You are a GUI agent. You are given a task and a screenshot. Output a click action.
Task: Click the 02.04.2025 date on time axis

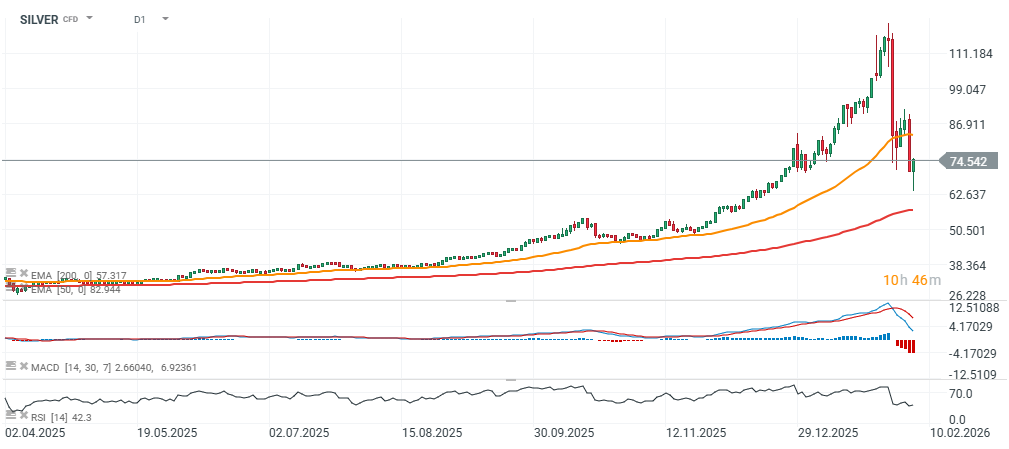(x=34, y=433)
